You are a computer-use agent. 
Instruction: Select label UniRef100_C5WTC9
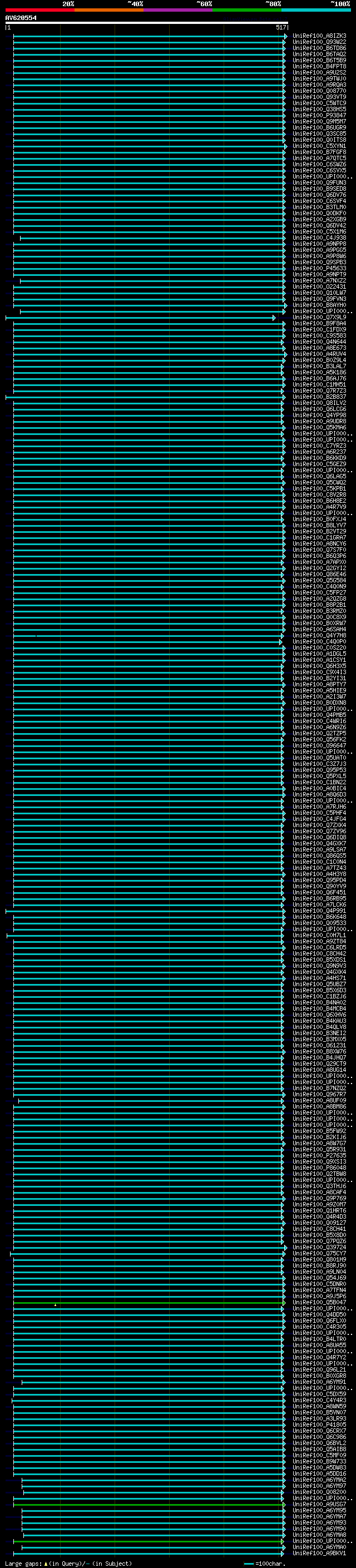click(x=319, y=103)
